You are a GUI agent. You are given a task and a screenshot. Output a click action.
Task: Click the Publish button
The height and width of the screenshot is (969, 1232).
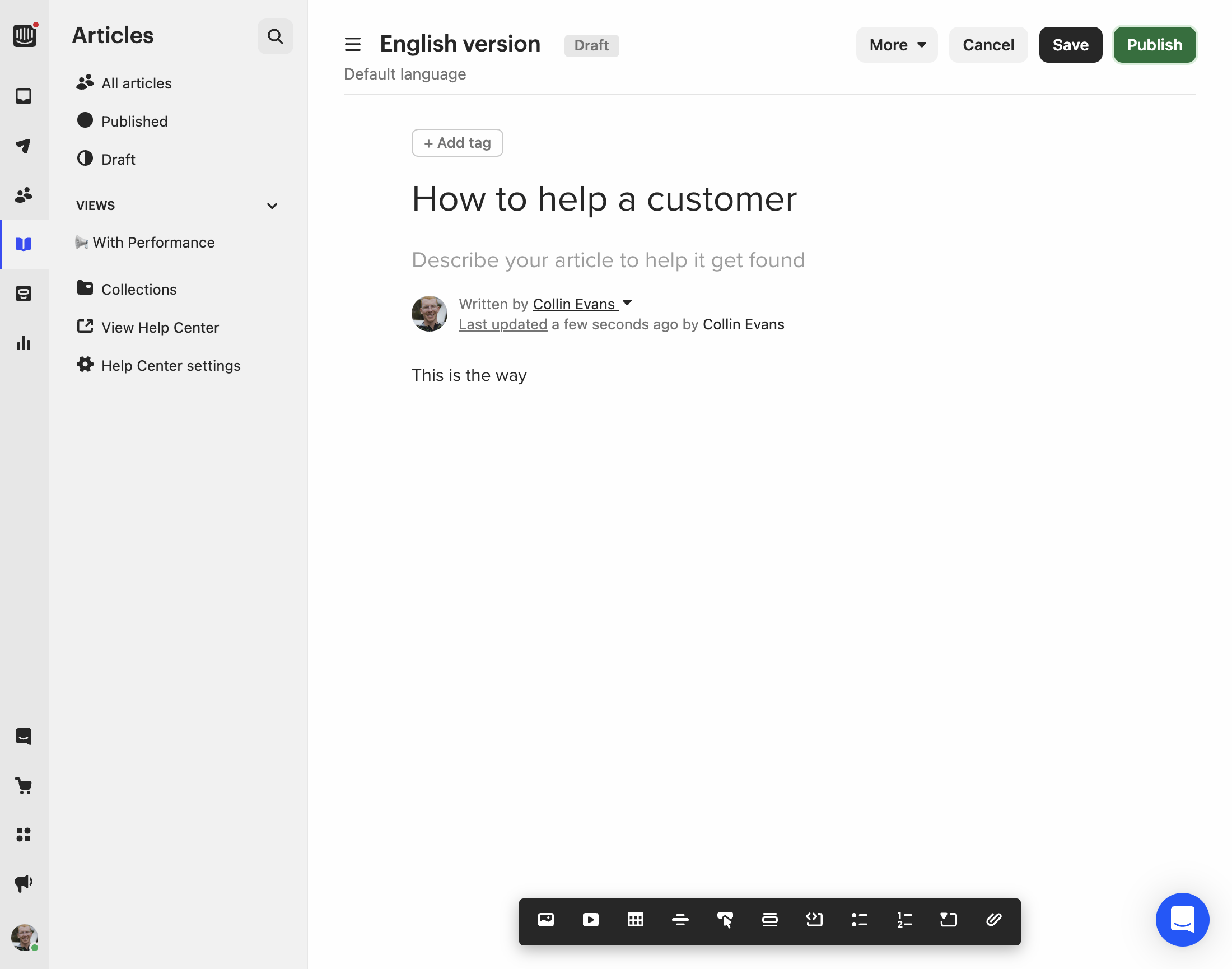1154,45
